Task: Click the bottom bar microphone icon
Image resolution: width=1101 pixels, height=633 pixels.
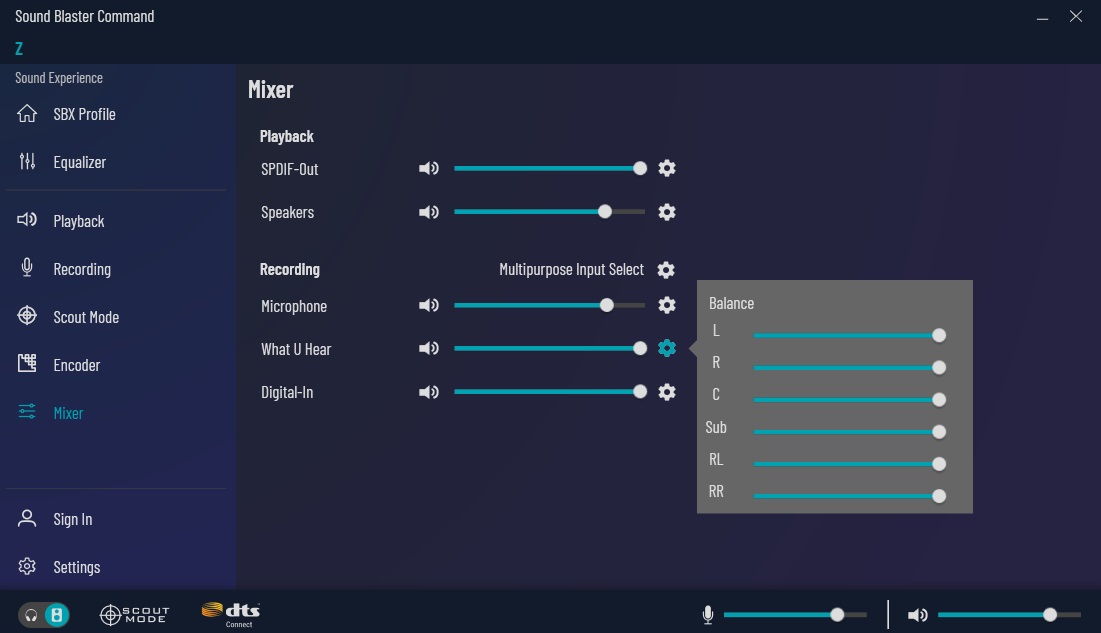Action: (708, 615)
